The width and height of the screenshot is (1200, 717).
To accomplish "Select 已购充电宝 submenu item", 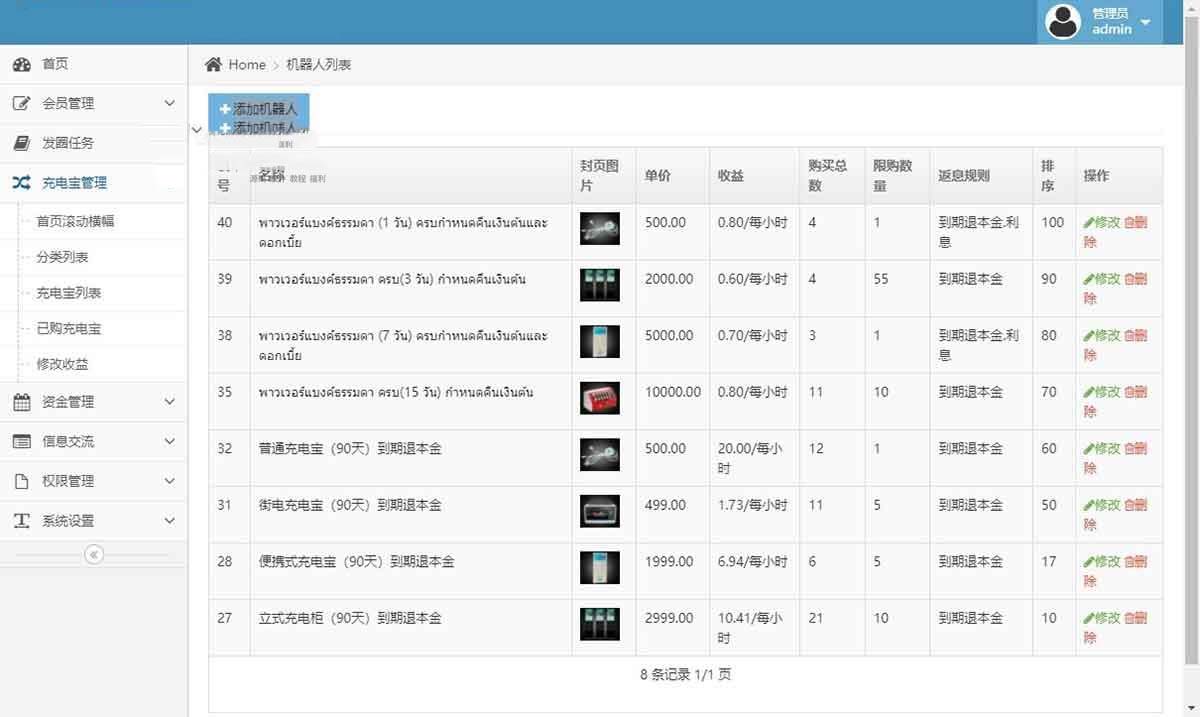I will [69, 329].
